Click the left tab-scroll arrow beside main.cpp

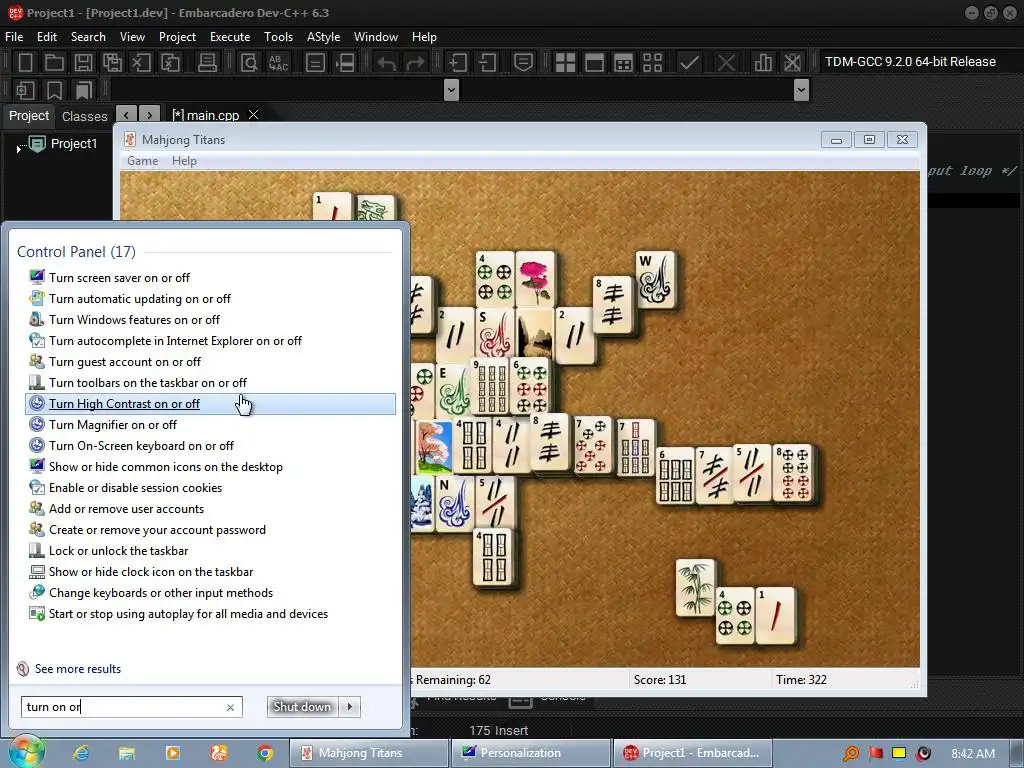(127, 115)
